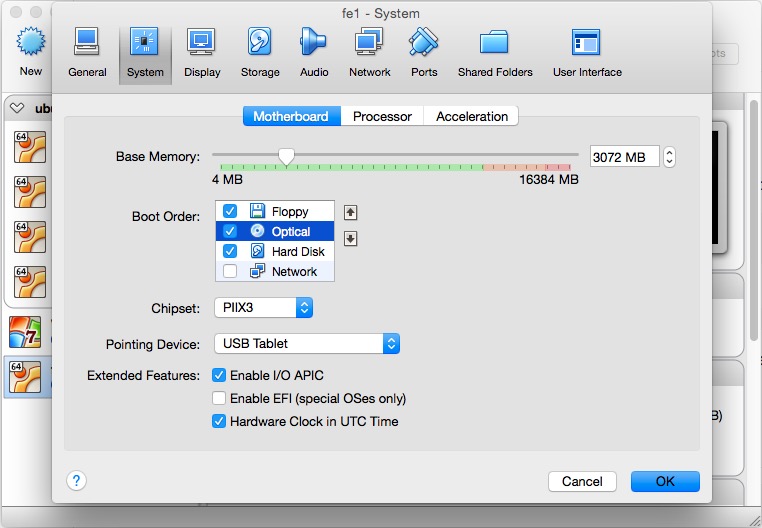Open the Ports settings icon
Image resolution: width=762 pixels, height=528 pixels.
(x=424, y=52)
